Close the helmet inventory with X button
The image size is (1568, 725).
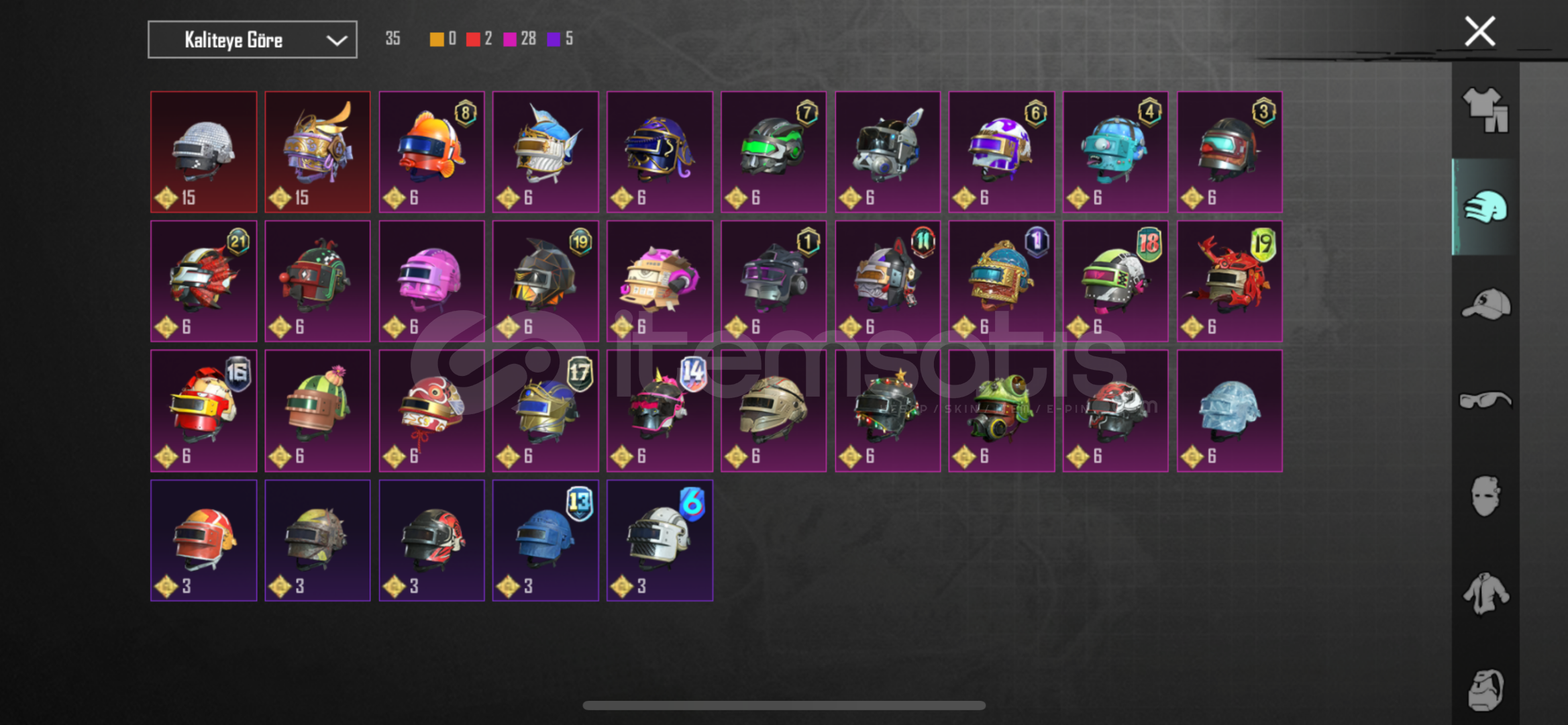tap(1479, 32)
